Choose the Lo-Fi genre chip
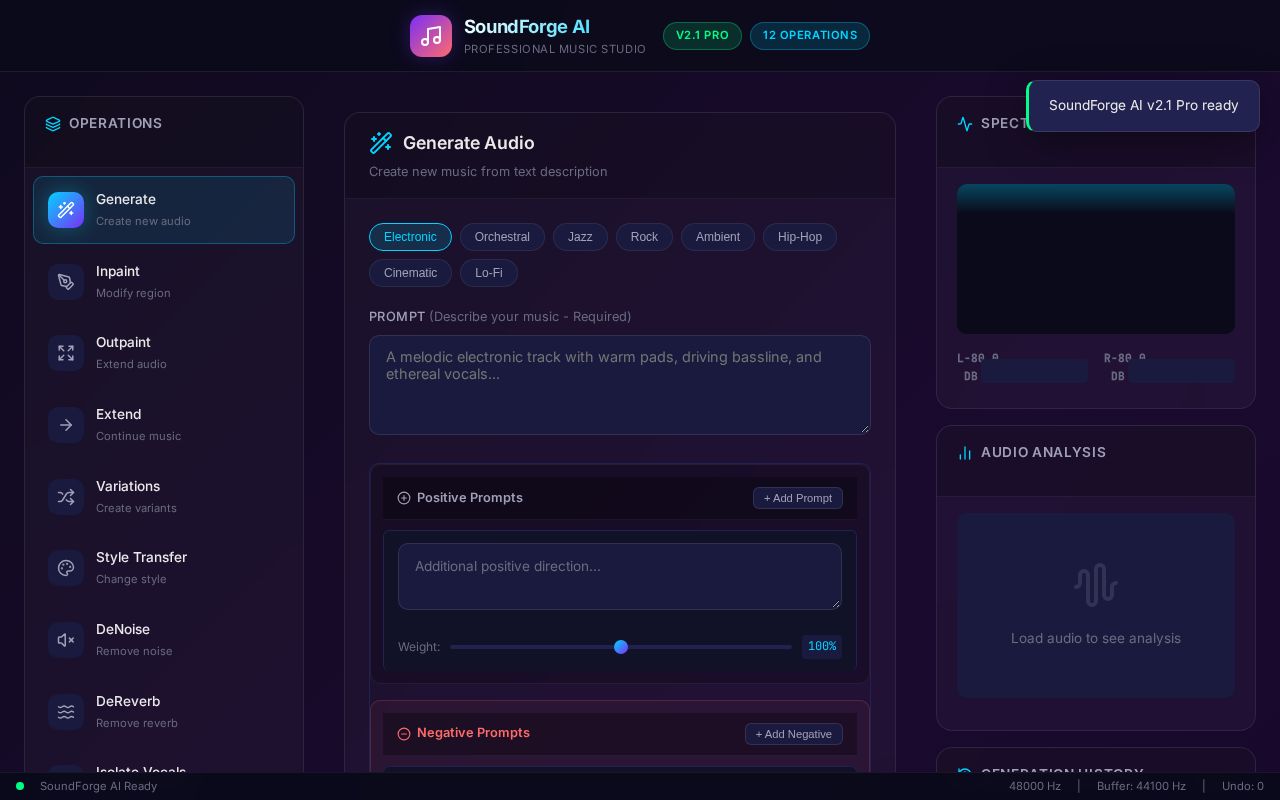This screenshot has height=800, width=1280. click(489, 273)
